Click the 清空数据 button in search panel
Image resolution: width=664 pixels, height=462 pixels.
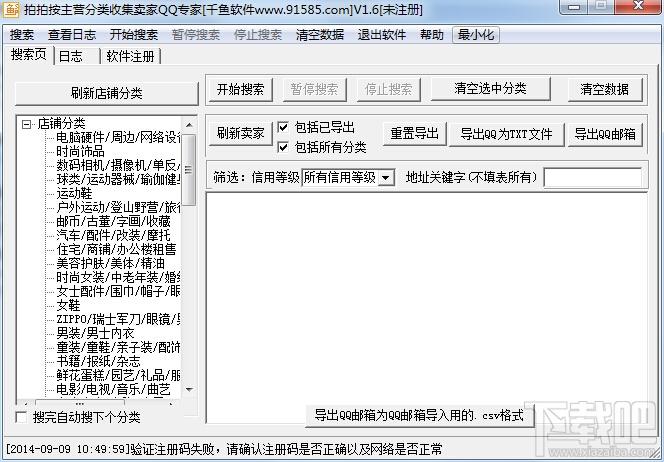605,89
